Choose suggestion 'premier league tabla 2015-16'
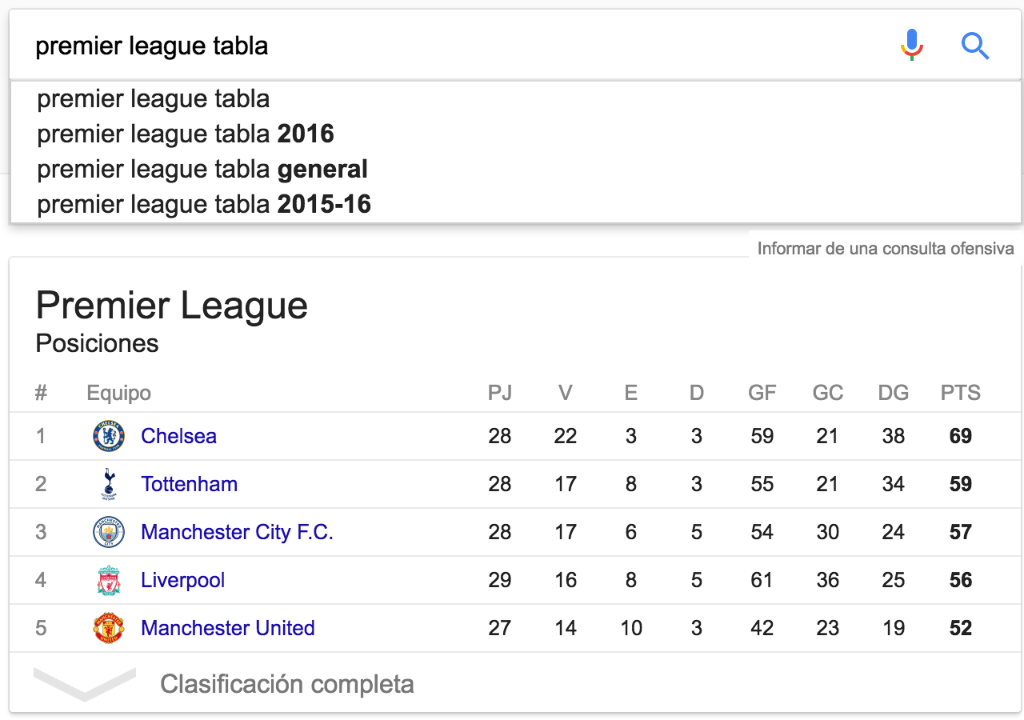The image size is (1024, 720). pos(204,205)
